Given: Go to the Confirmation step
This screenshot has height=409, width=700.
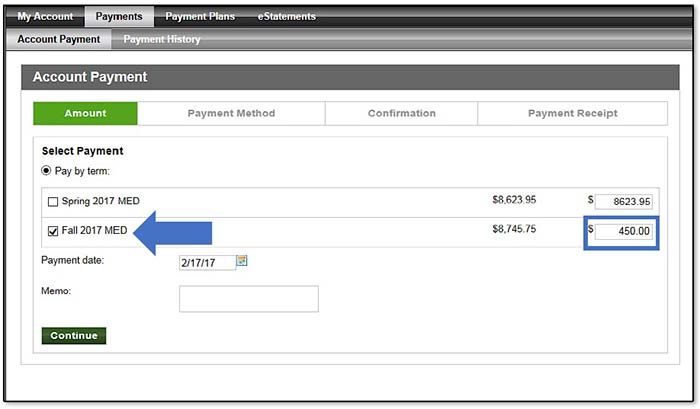Looking at the screenshot, I should (401, 113).
